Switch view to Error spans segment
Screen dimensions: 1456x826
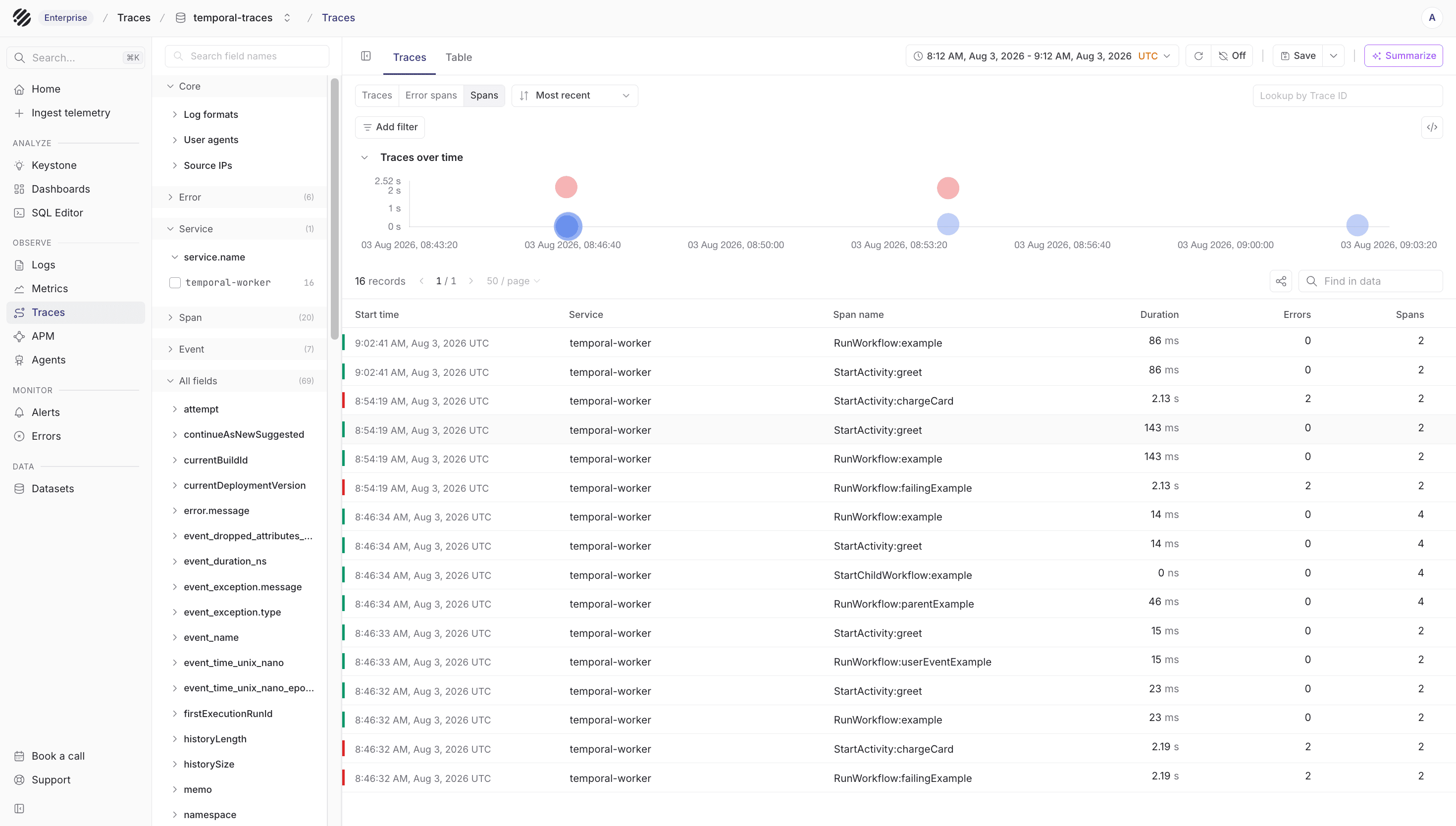pos(431,95)
